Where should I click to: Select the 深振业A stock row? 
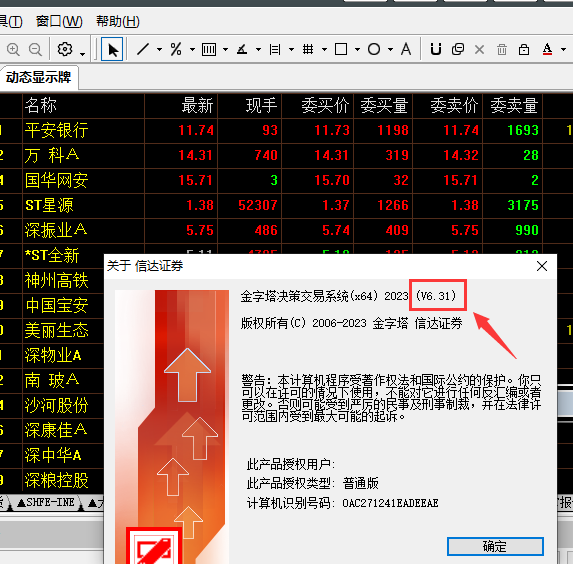[286, 230]
